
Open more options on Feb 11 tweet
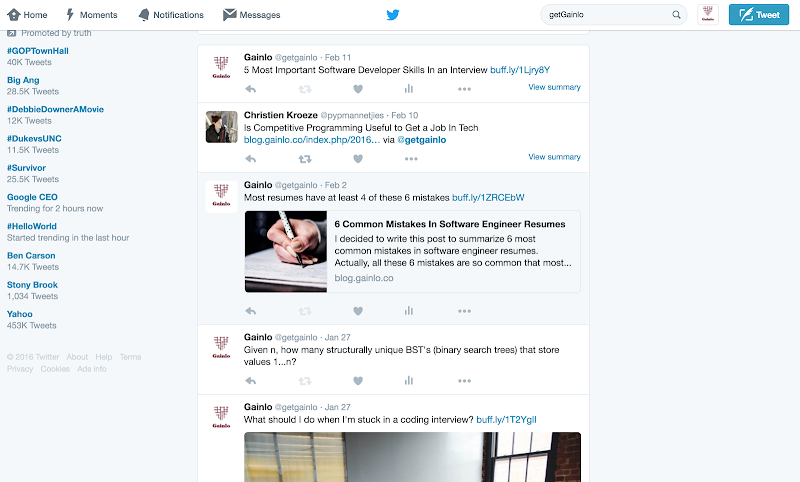[x=464, y=89]
